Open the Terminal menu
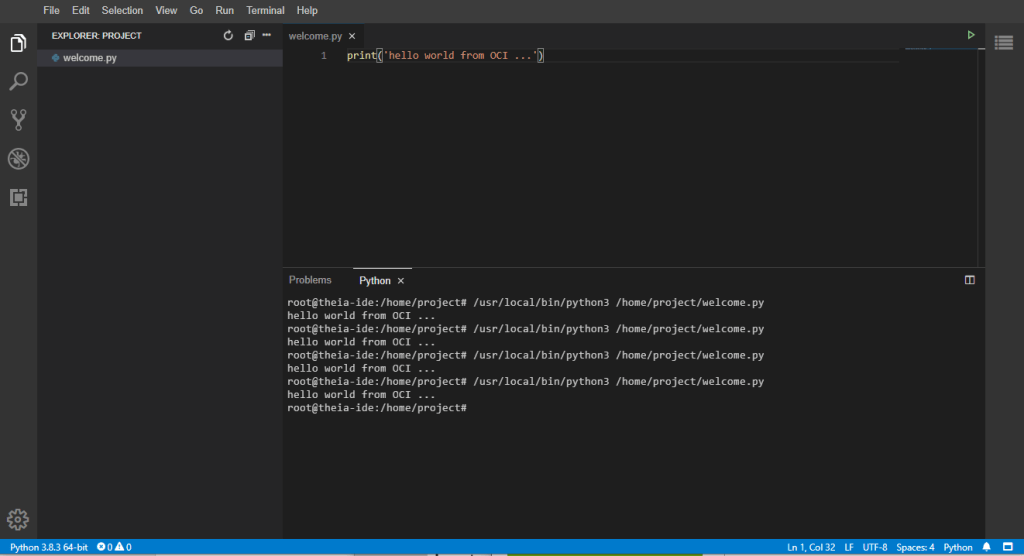This screenshot has width=1024, height=556. click(x=265, y=10)
